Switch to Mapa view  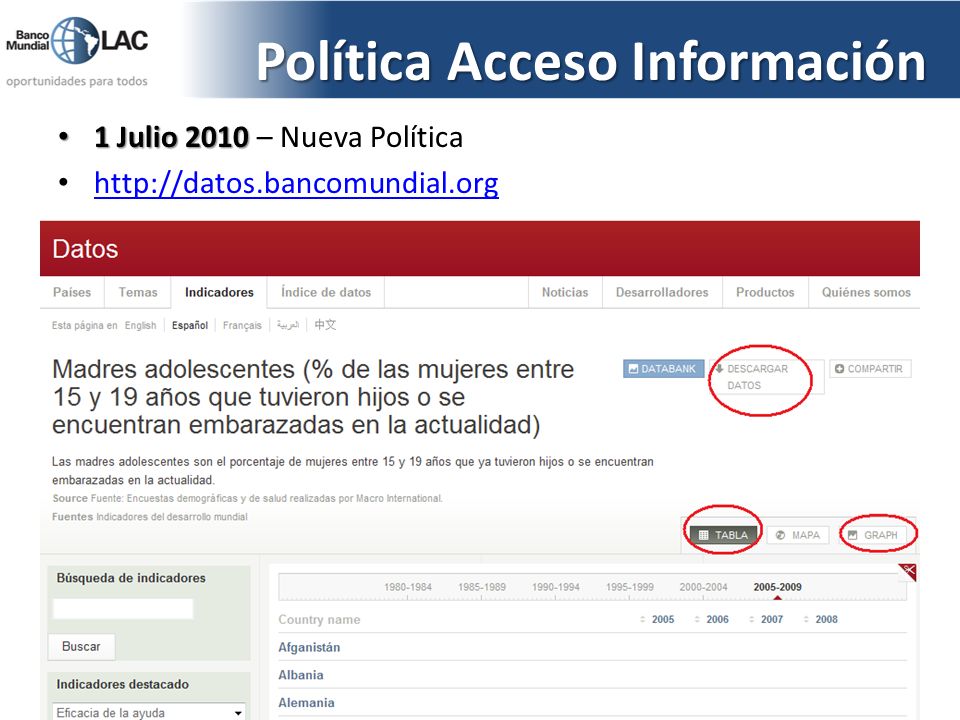(798, 535)
